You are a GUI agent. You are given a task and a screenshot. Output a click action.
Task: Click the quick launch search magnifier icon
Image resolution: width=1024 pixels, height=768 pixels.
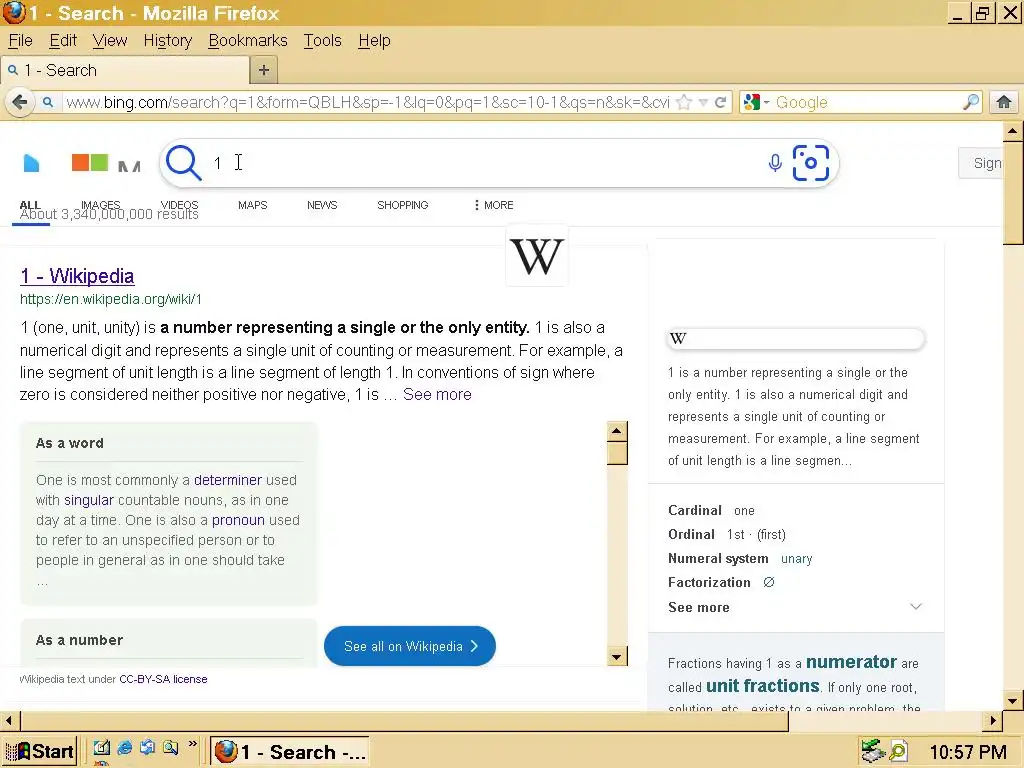[x=170, y=748]
